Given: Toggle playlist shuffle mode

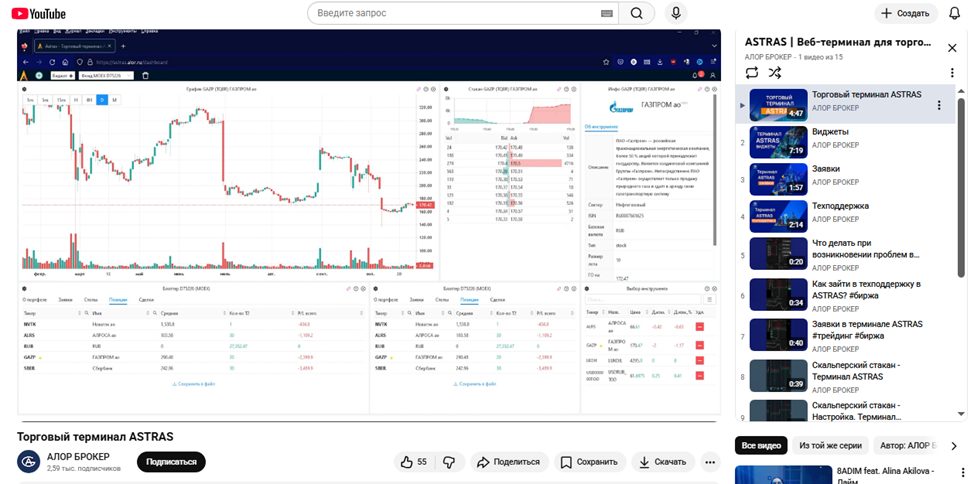Looking at the screenshot, I should (x=775, y=72).
